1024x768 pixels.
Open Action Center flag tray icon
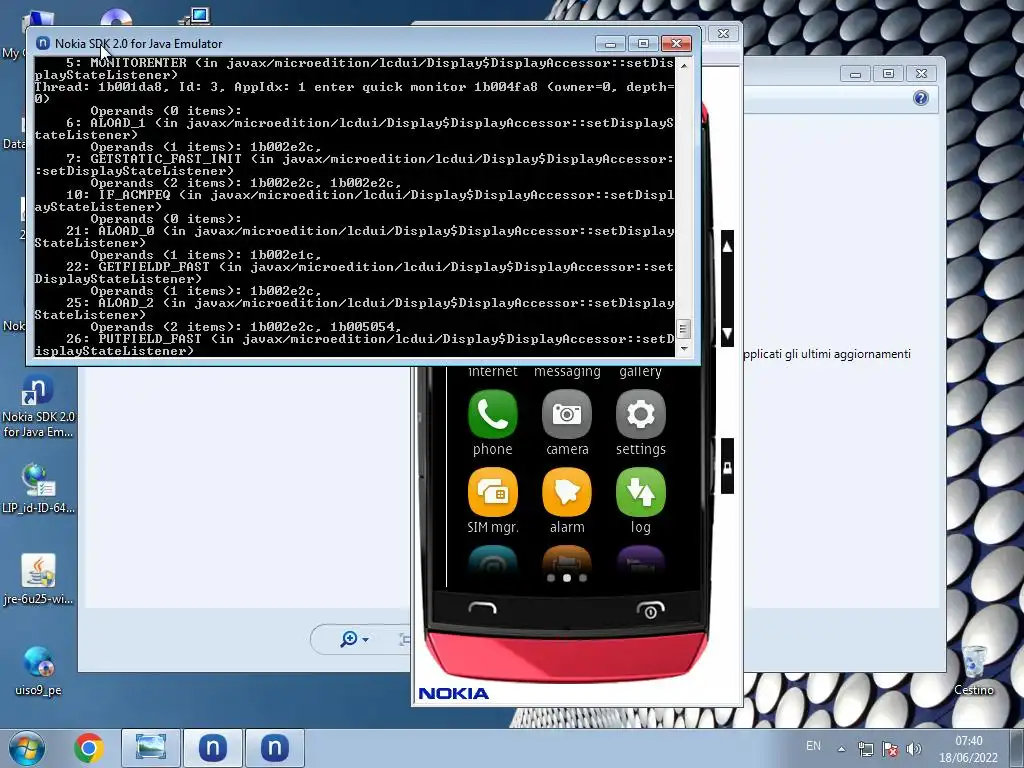(x=889, y=749)
